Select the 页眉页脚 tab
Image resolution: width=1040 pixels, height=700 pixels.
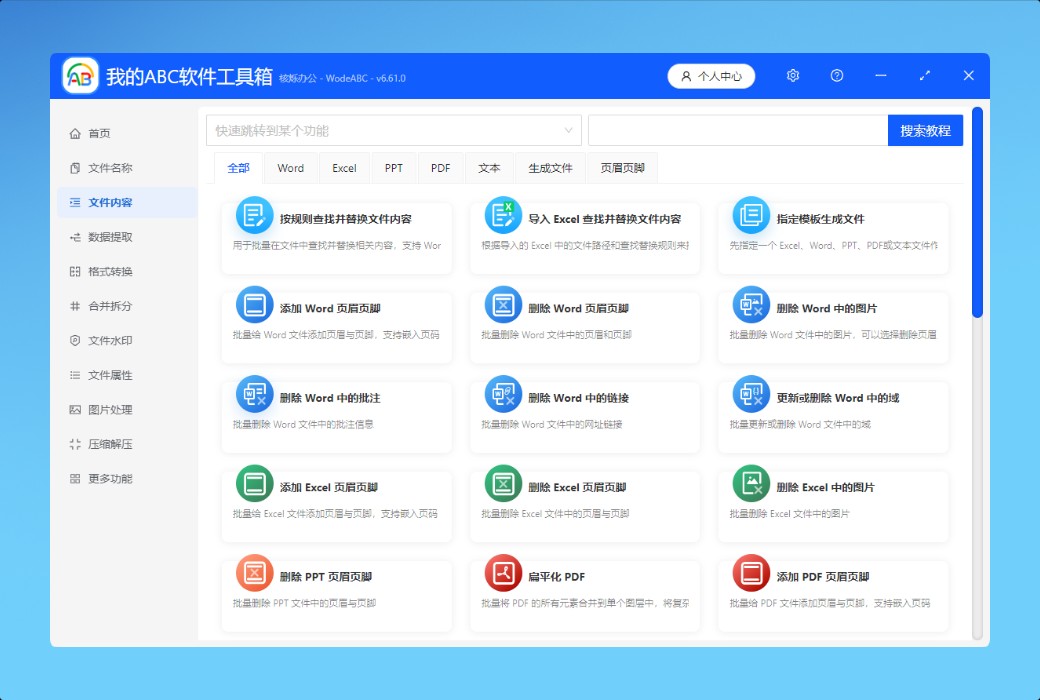pos(622,168)
